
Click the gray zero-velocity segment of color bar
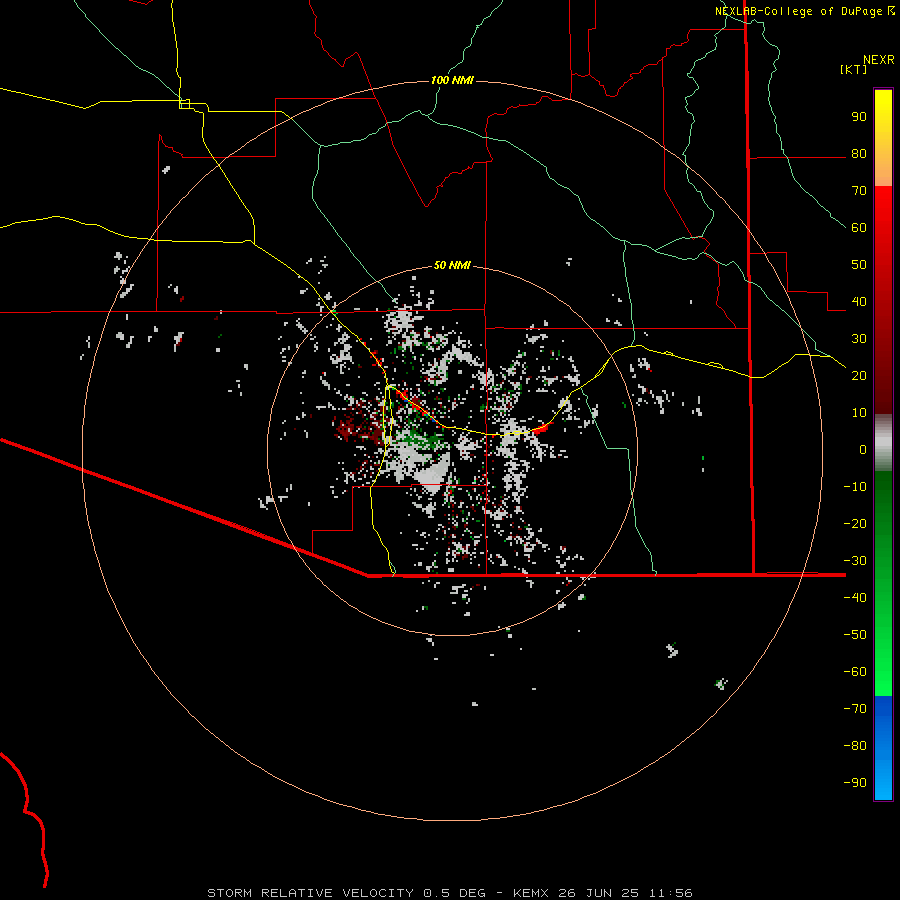(883, 443)
